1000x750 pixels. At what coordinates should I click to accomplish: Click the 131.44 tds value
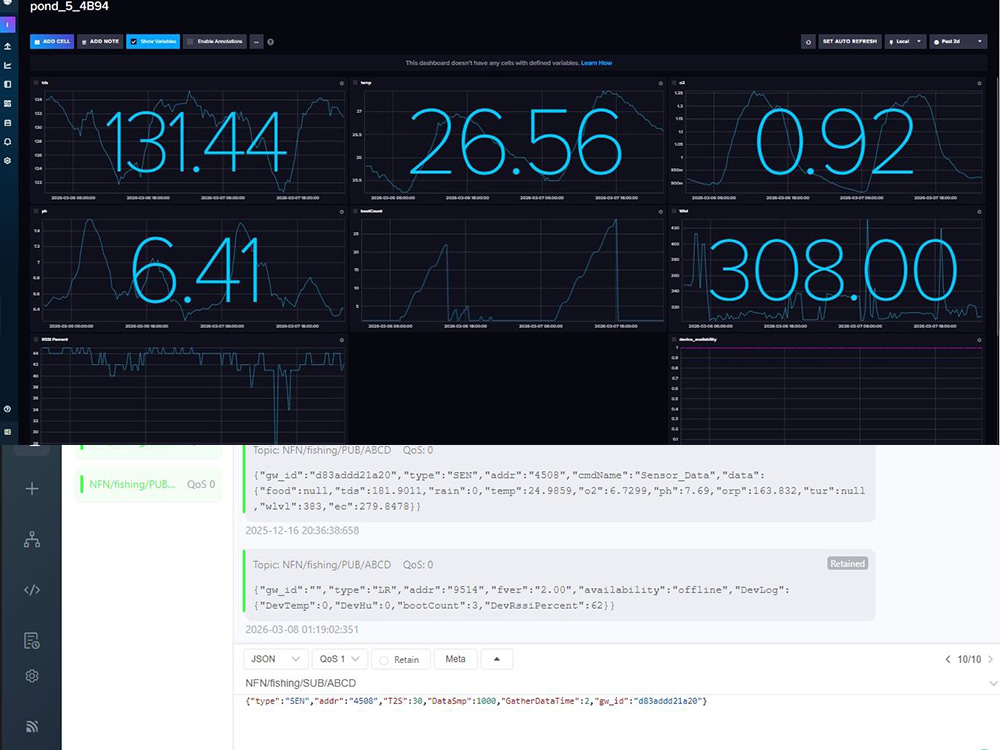(x=195, y=142)
